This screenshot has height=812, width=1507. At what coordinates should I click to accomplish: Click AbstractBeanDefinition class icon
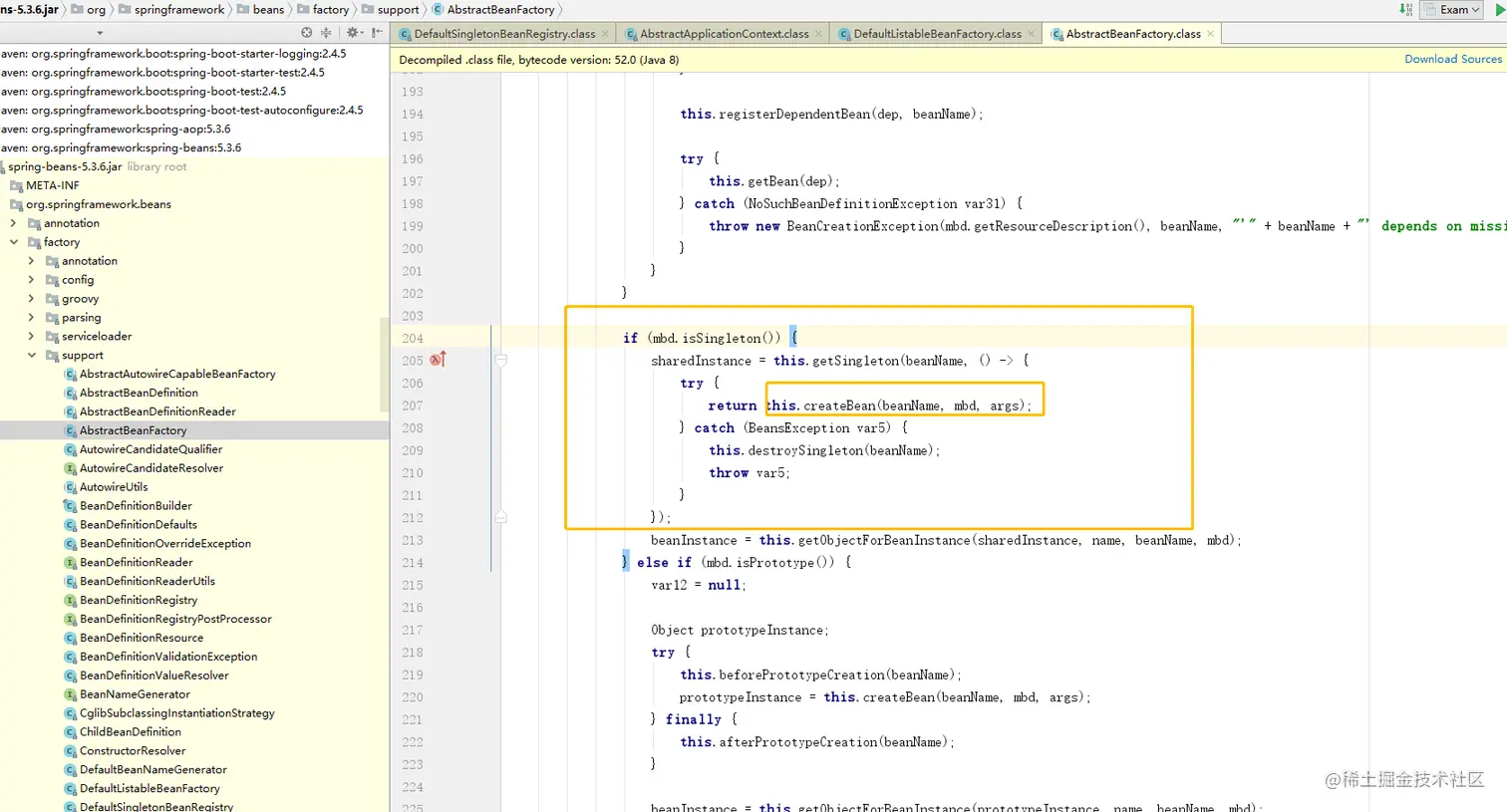tap(71, 394)
